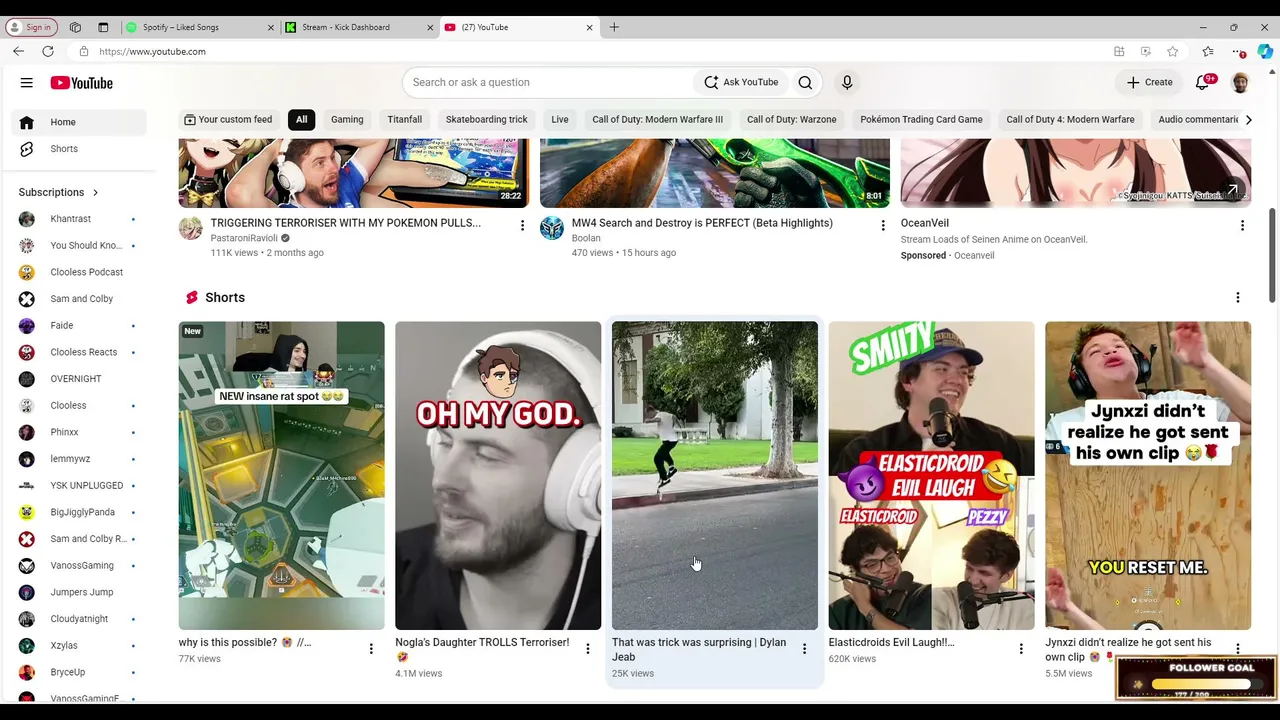Select the Pokémon Trading Card Game chip

point(921,120)
